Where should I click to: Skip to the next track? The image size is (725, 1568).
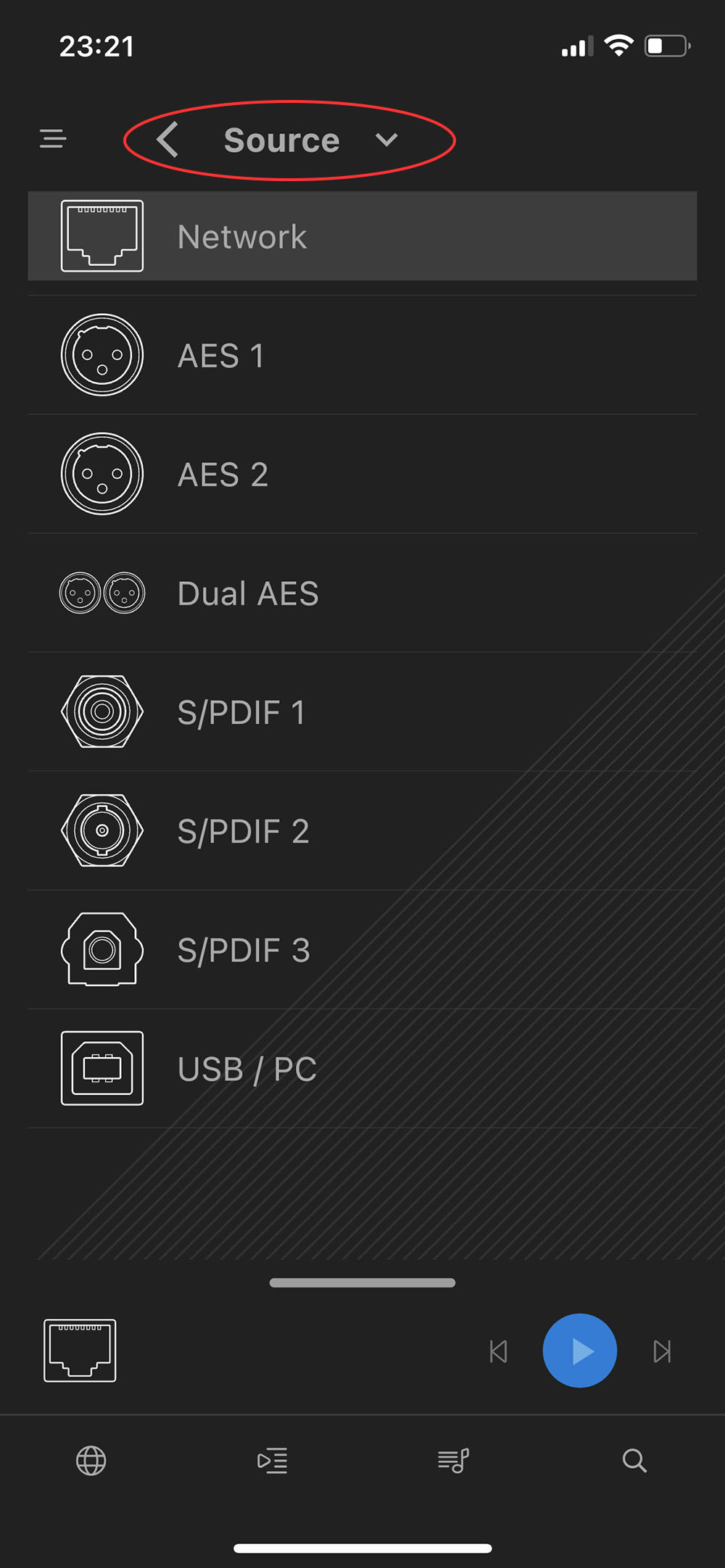coord(662,1351)
